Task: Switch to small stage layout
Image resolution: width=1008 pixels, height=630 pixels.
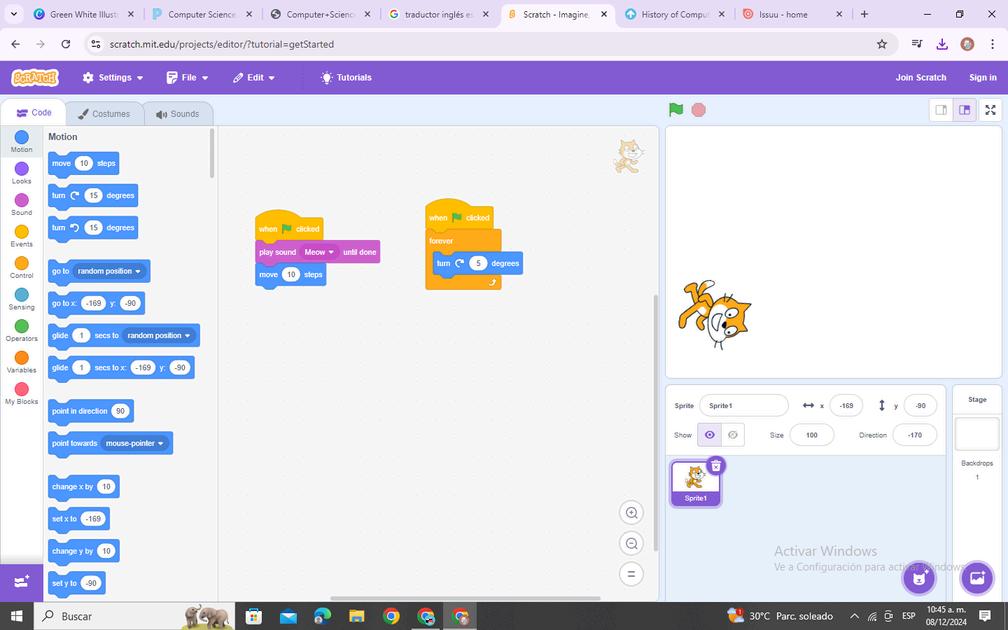Action: pos(941,110)
